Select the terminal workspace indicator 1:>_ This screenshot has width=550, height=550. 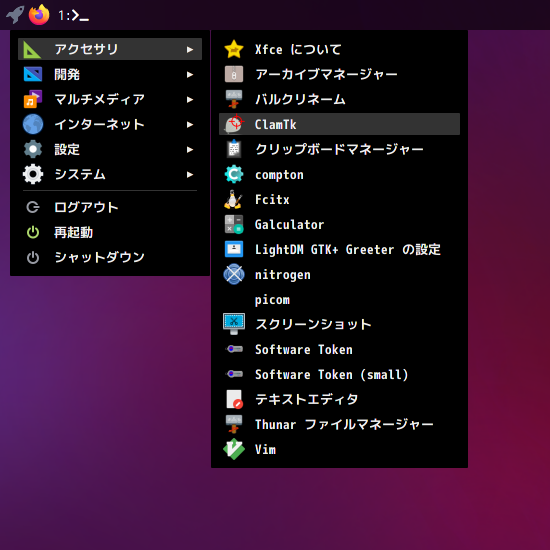click(x=73, y=15)
